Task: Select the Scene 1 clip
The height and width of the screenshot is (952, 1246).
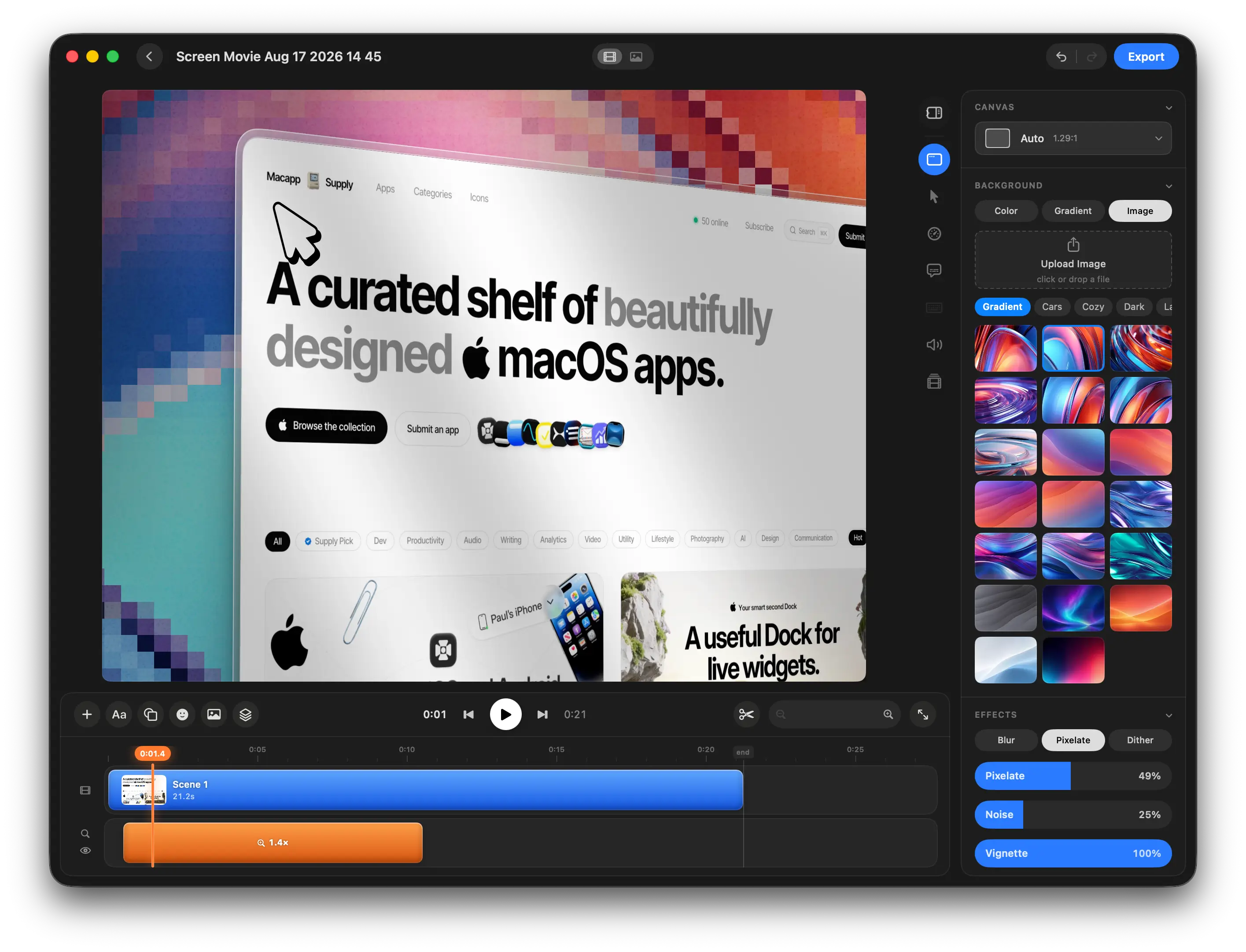Action: pyautogui.click(x=425, y=790)
